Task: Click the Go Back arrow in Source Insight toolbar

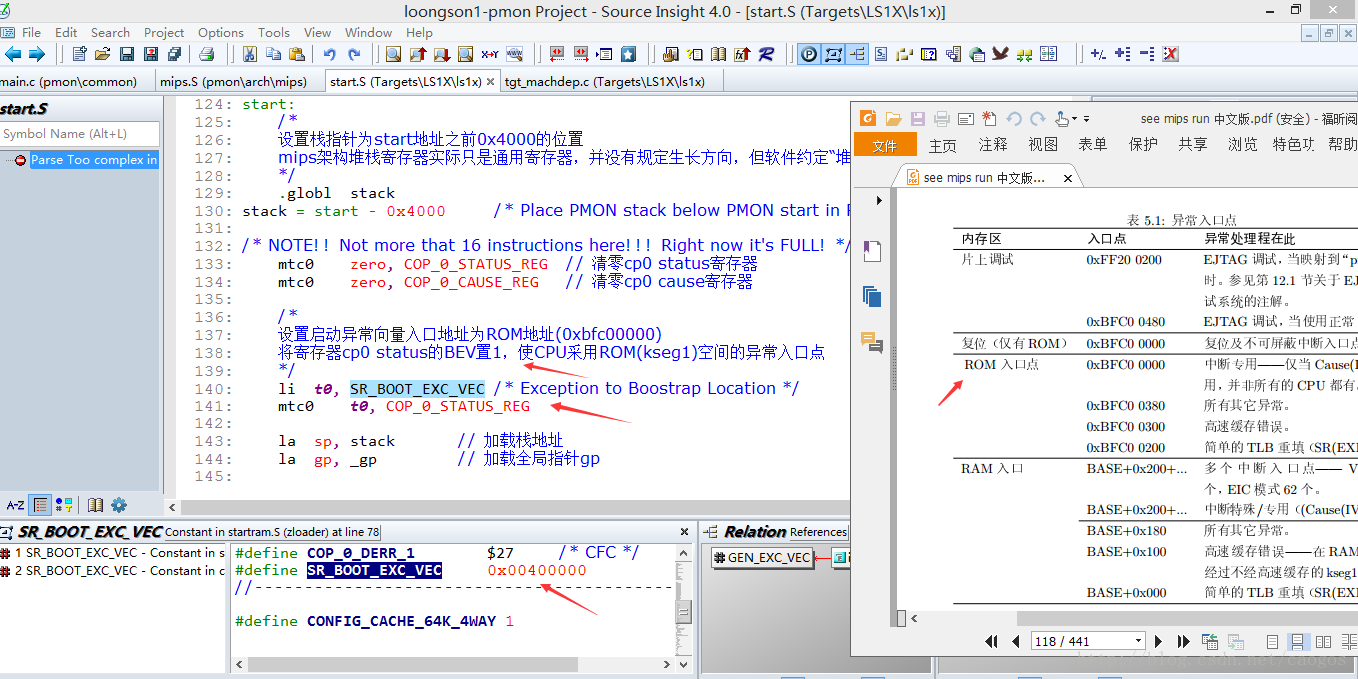Action: coord(13,54)
